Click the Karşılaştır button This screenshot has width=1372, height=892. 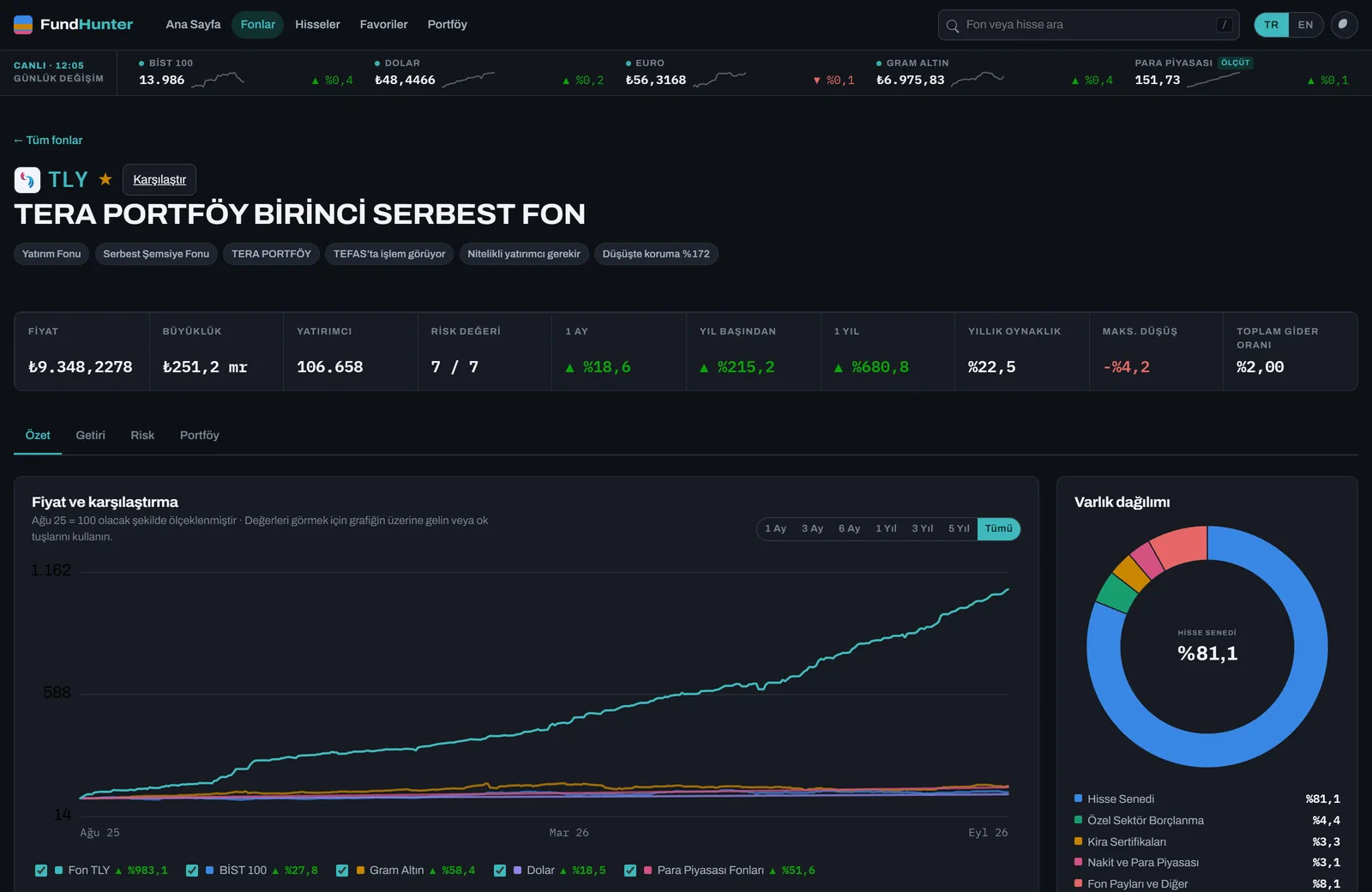click(159, 179)
